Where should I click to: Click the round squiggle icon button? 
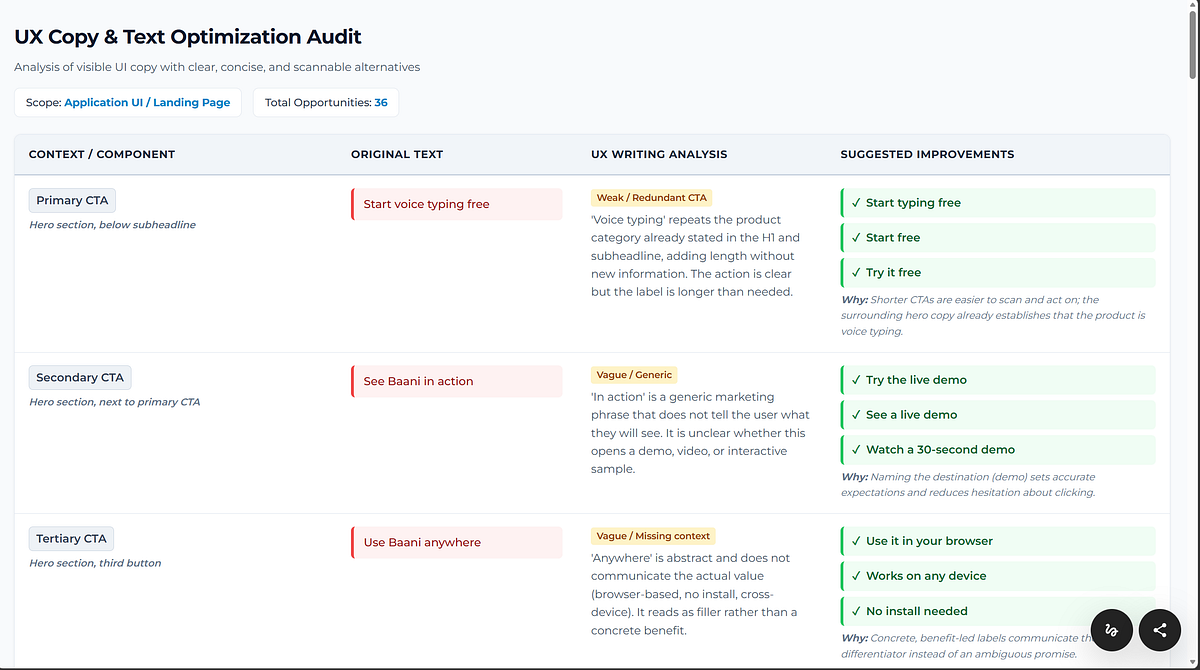point(1111,630)
